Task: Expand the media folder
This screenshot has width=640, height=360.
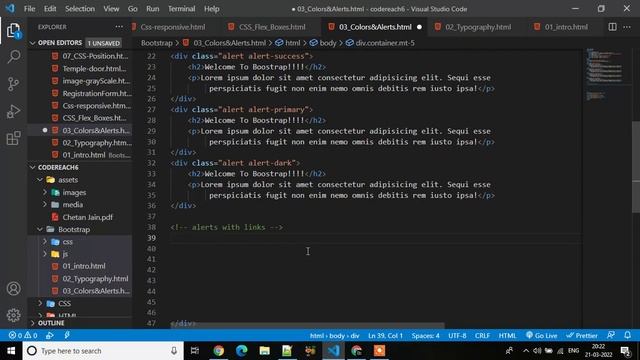Action: tap(45, 204)
